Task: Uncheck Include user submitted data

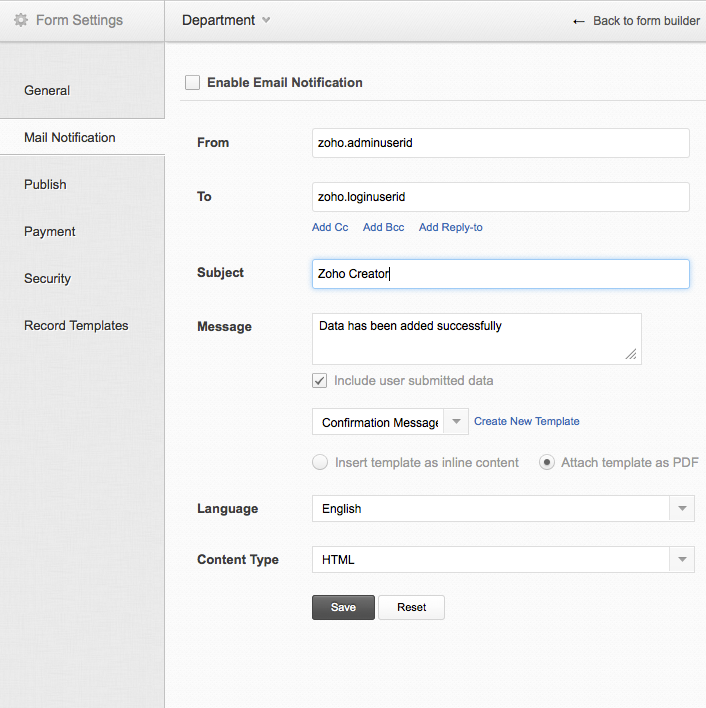Action: [x=320, y=381]
